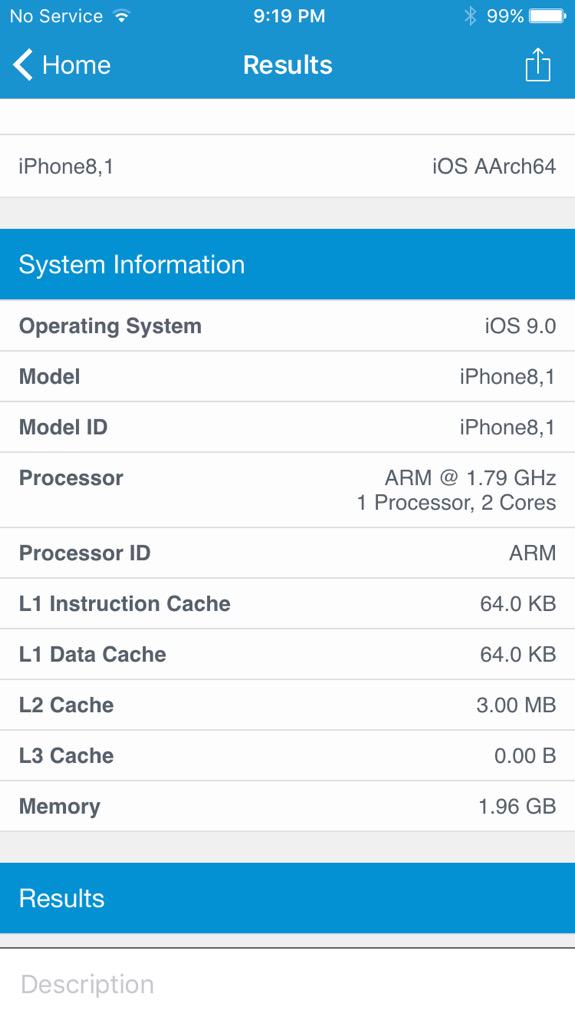Select the blue Results section header
The image size is (575, 1024).
point(288,899)
